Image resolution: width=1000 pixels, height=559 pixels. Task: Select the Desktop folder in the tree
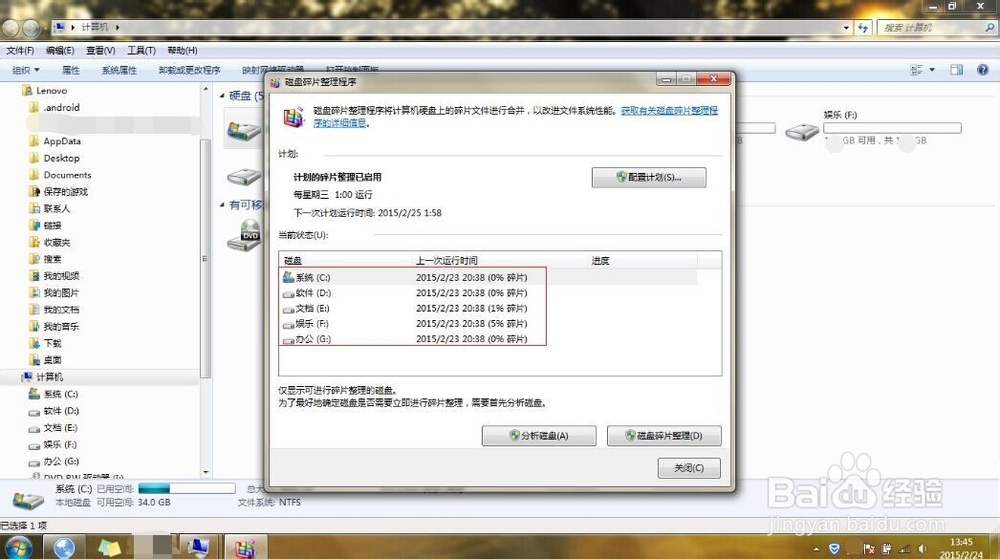61,158
